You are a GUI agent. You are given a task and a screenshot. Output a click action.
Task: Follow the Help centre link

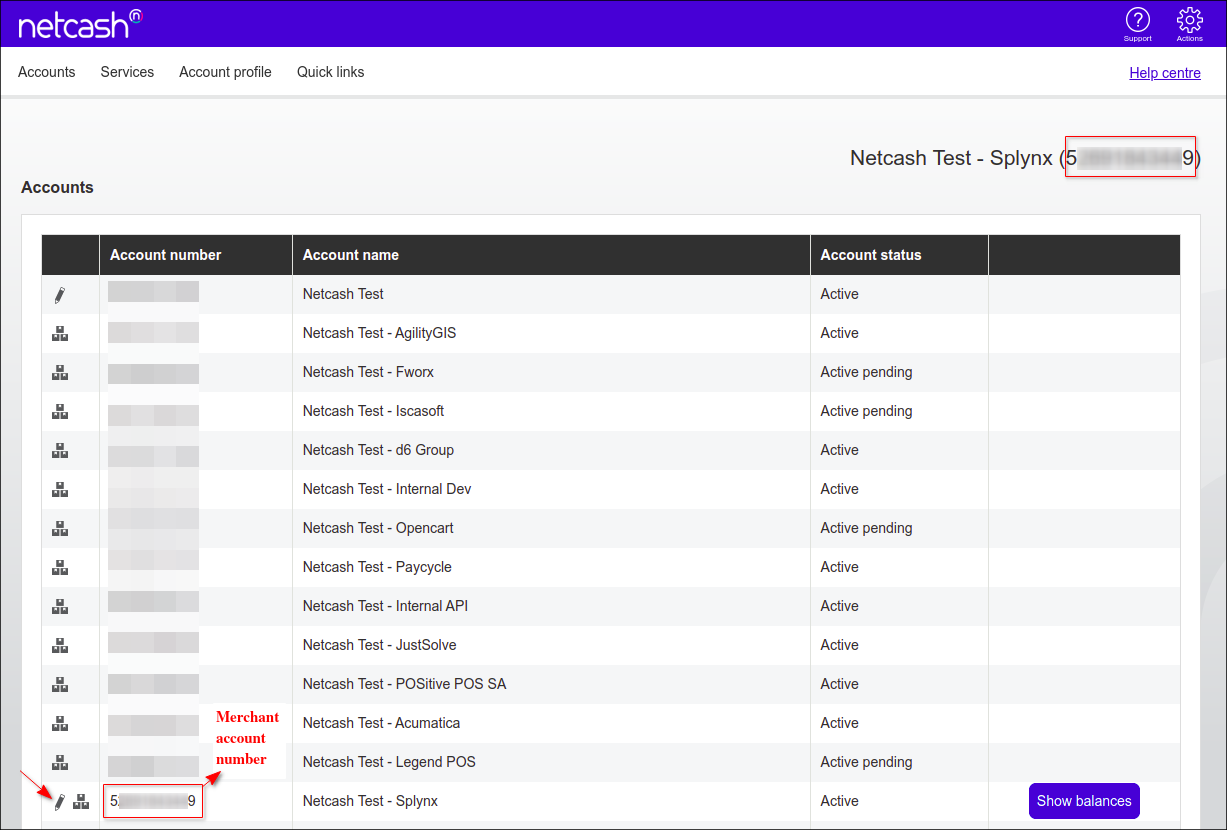click(1164, 73)
